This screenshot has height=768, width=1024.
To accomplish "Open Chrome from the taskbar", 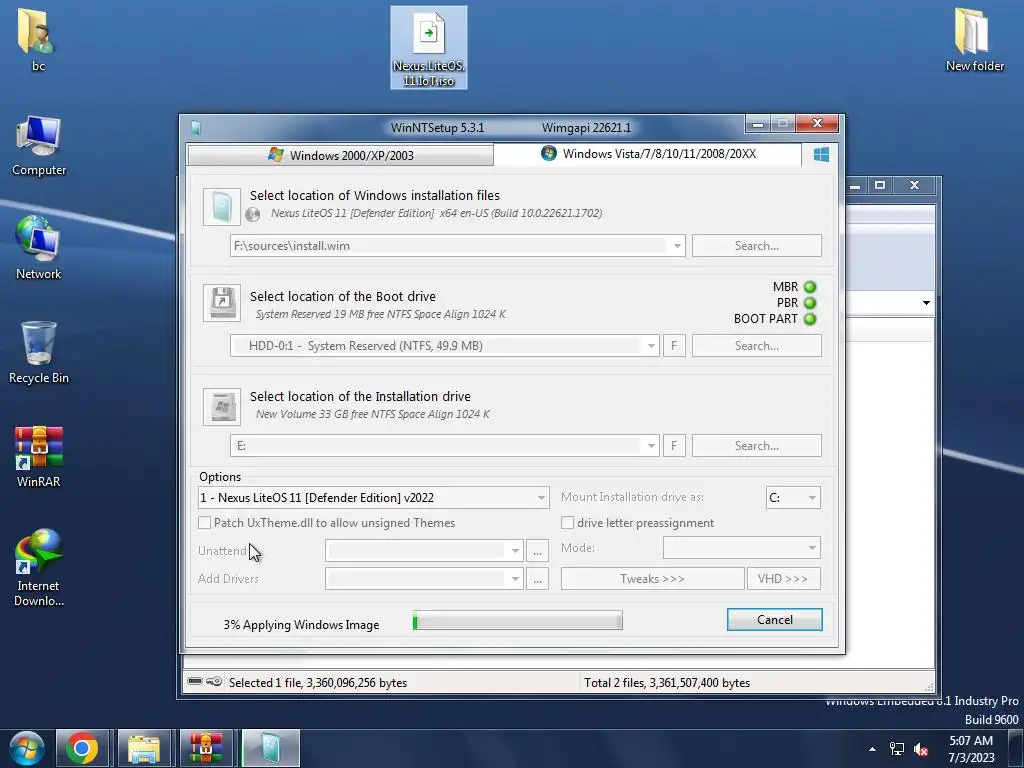I will [82, 748].
